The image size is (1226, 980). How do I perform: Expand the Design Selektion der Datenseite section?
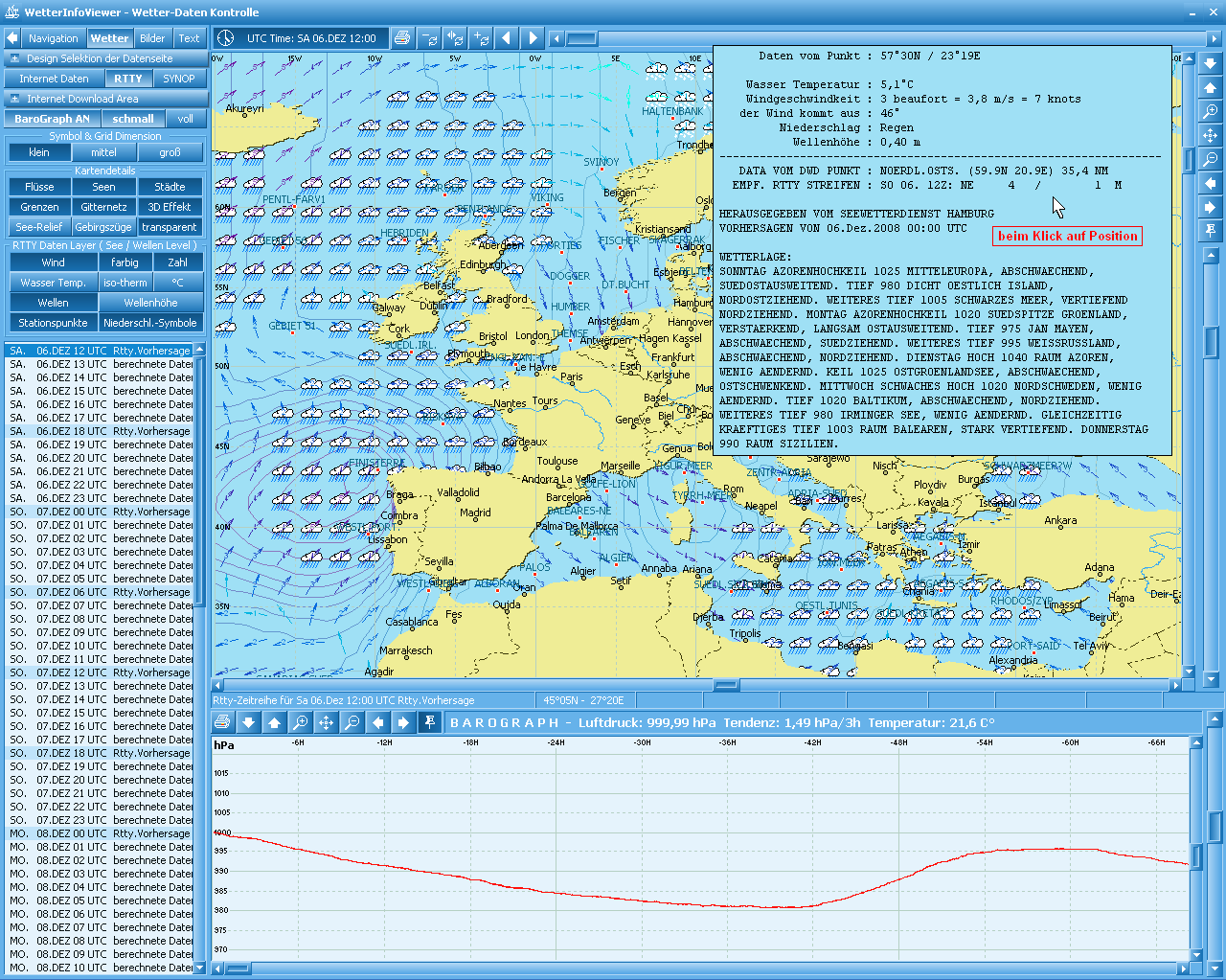[14, 58]
